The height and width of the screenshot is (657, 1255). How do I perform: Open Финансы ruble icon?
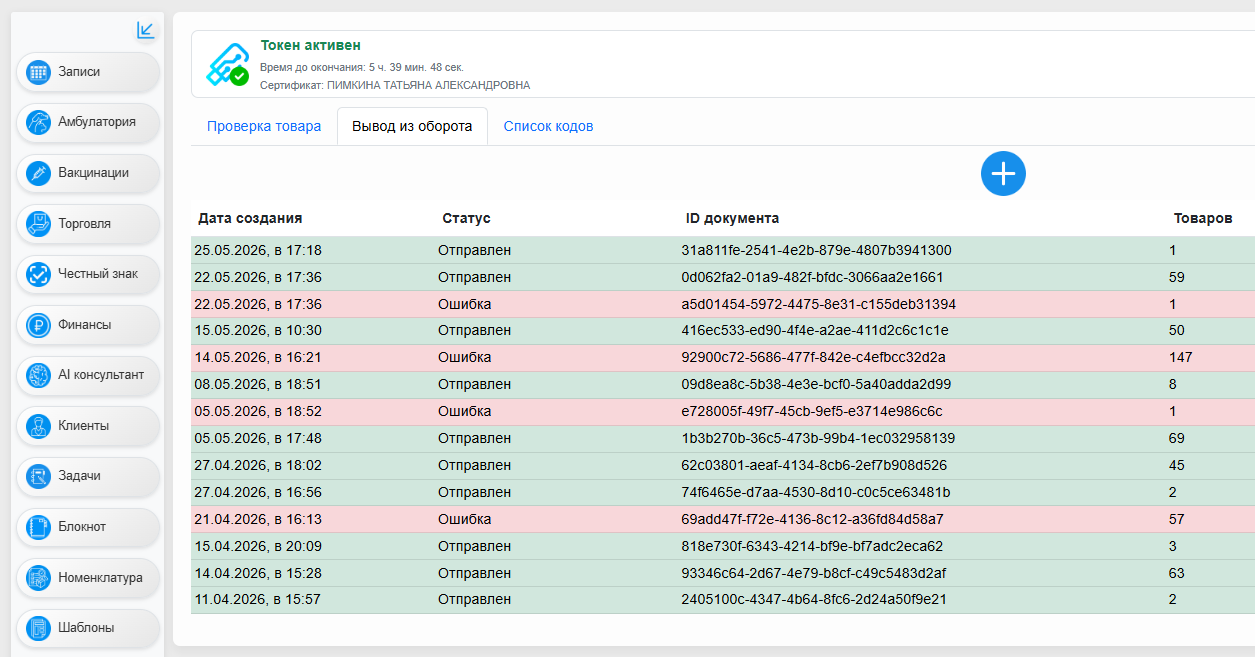point(39,325)
